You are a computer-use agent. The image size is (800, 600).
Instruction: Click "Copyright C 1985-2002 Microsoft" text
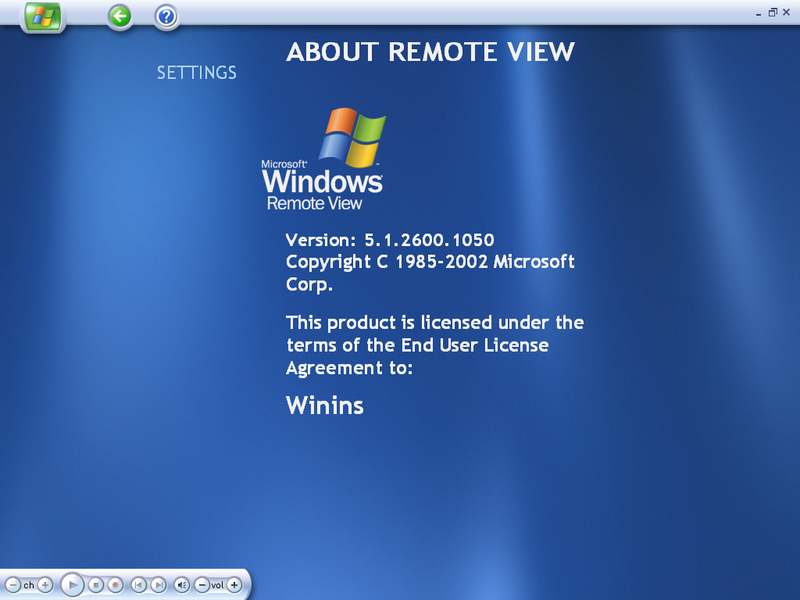point(430,262)
